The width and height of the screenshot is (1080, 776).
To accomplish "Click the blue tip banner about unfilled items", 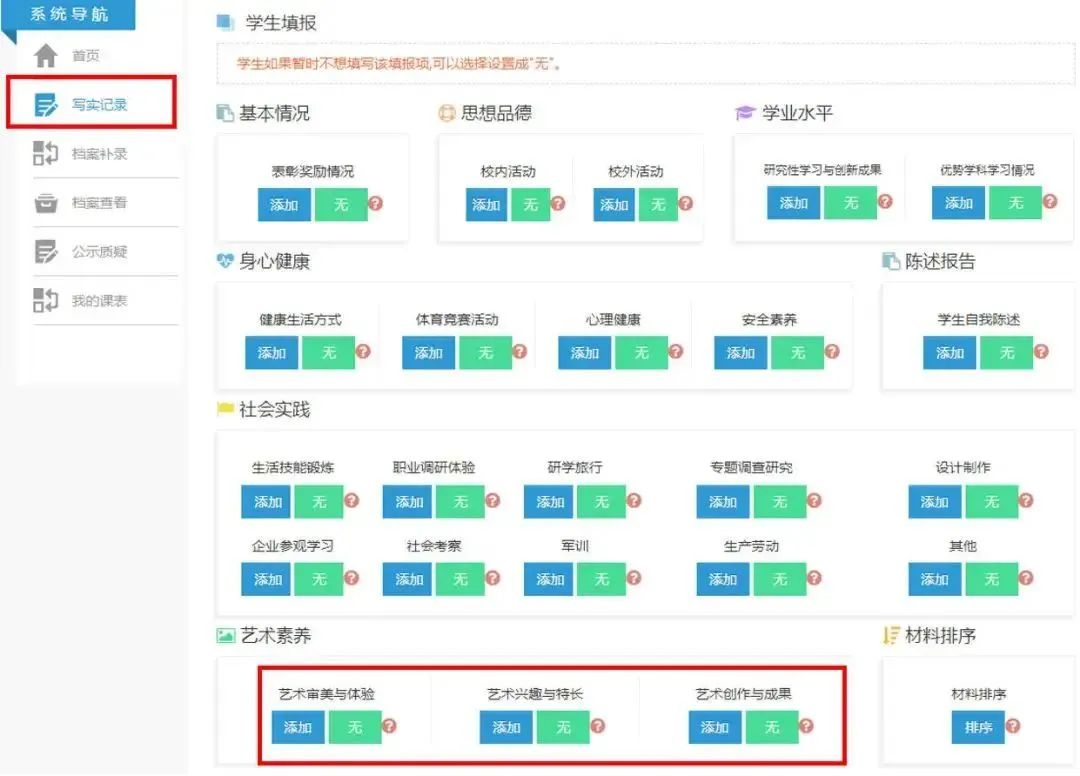I will [x=640, y=62].
